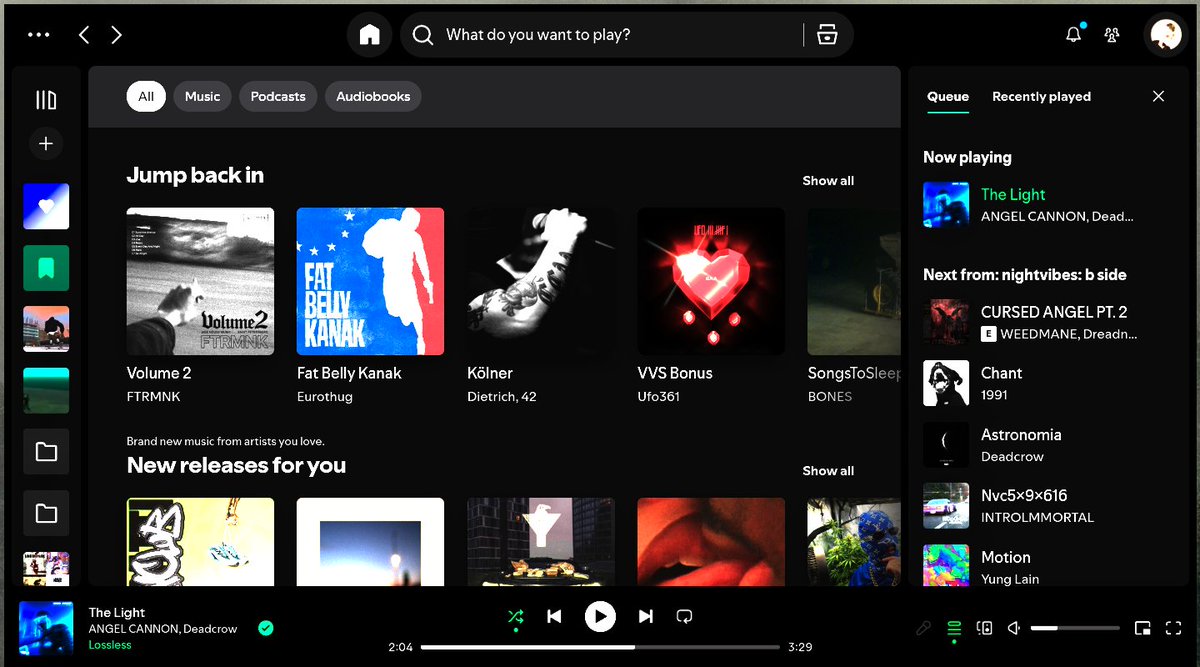Enter full screen mode
1200x667 pixels.
click(1174, 628)
